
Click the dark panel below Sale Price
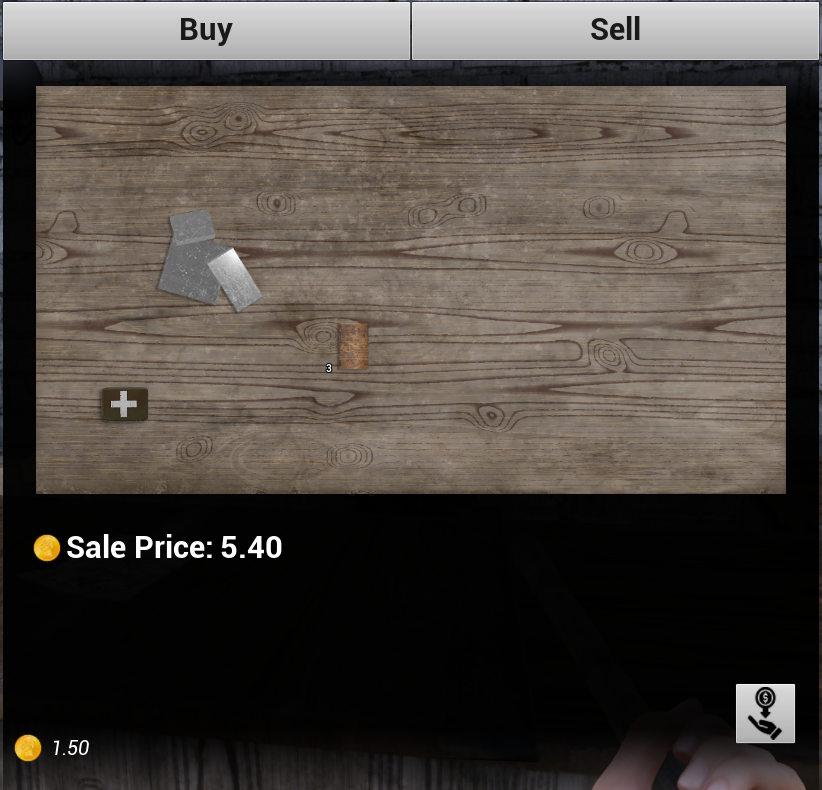point(367,629)
